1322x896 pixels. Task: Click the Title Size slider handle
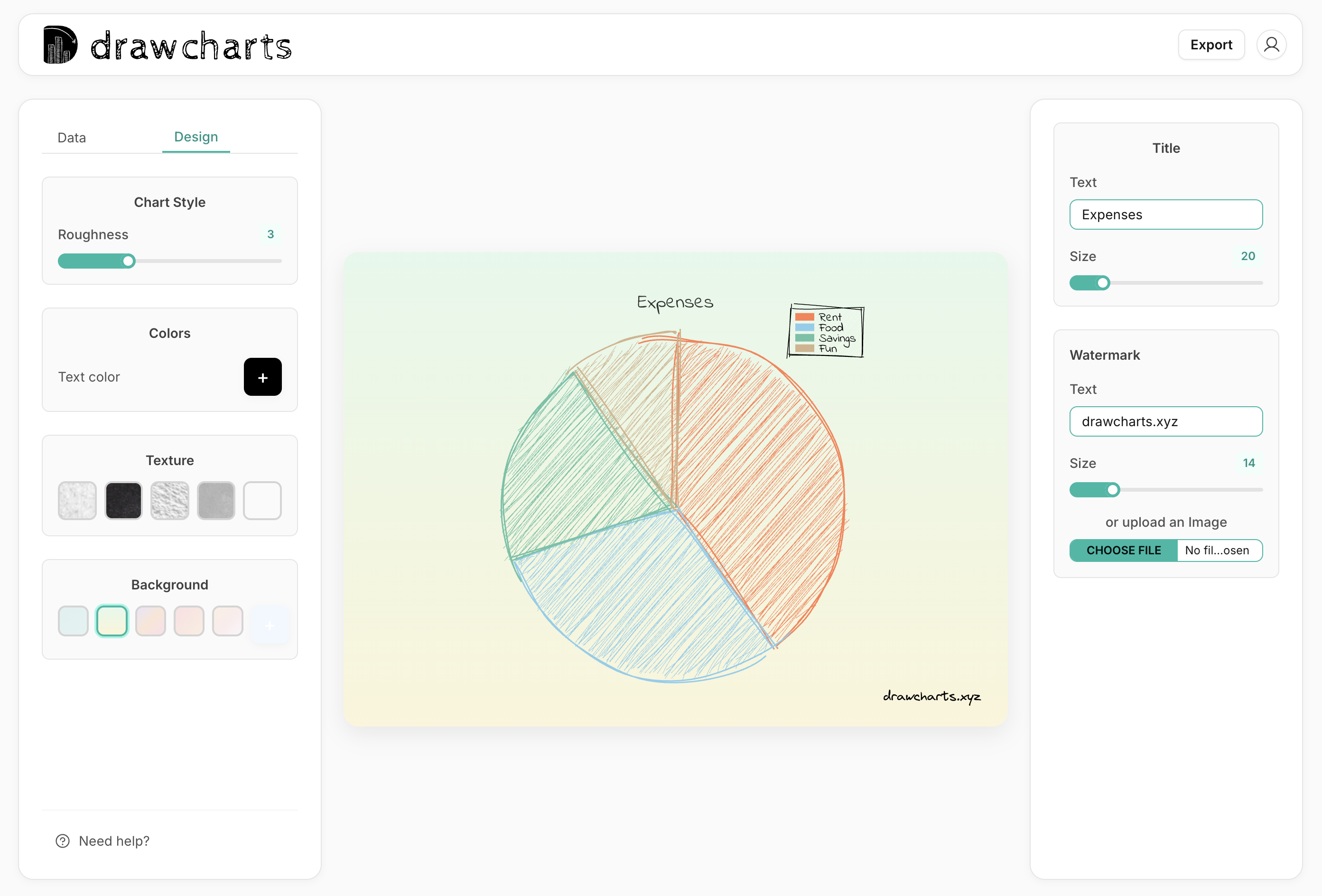coord(1102,283)
